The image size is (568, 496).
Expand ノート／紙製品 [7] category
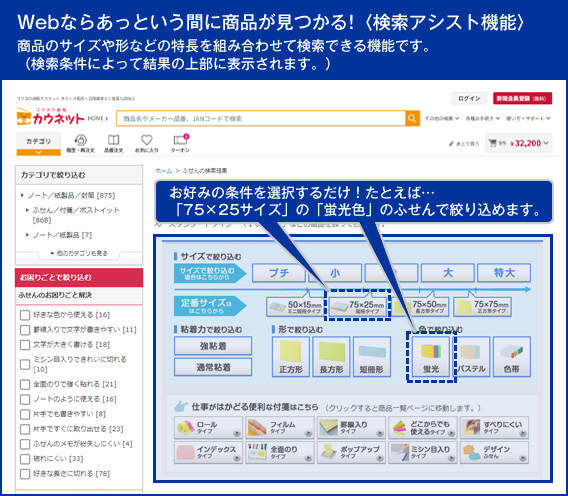[x=60, y=235]
